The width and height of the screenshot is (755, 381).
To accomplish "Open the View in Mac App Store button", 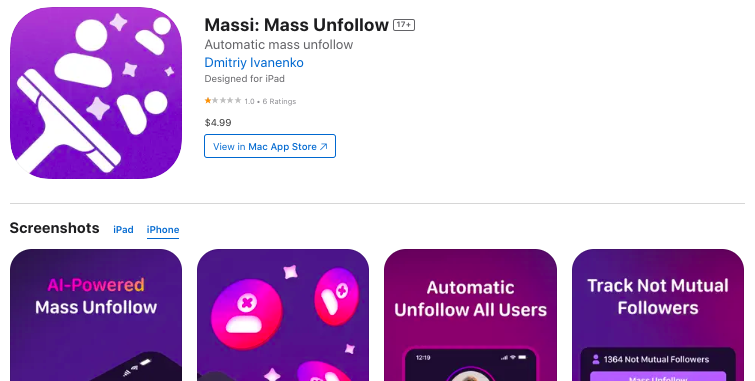I will coord(270,146).
